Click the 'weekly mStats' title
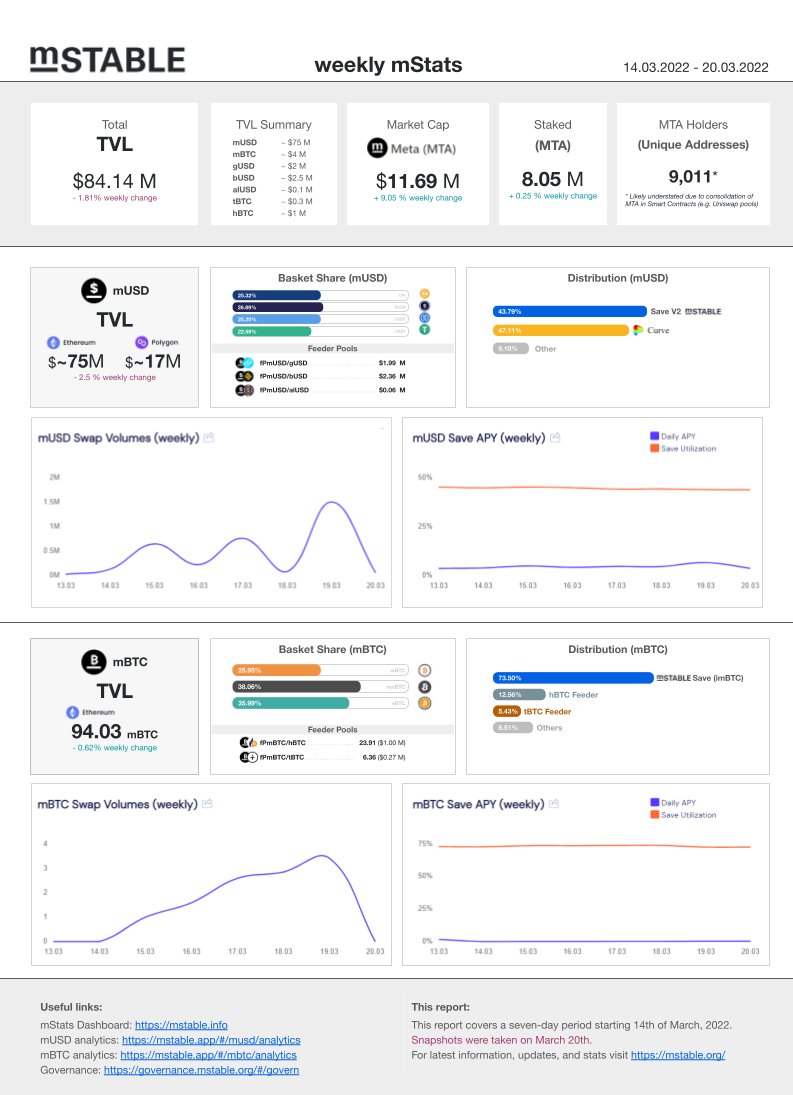Screen dimensions: 793x1095 coord(388,65)
